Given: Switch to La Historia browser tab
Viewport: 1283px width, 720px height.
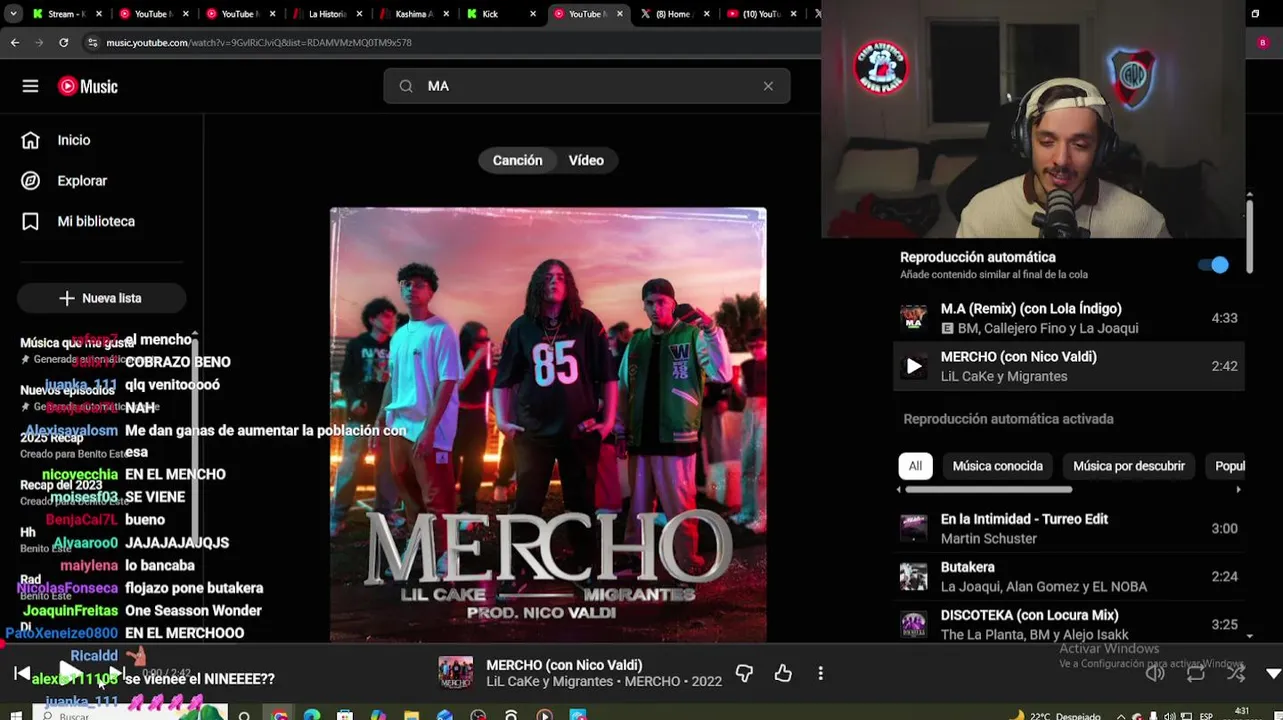Looking at the screenshot, I should (325, 14).
